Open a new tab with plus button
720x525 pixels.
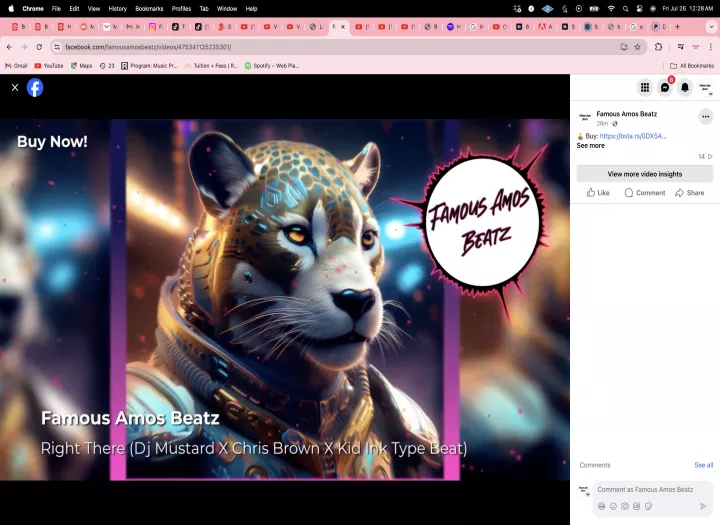coord(677,27)
